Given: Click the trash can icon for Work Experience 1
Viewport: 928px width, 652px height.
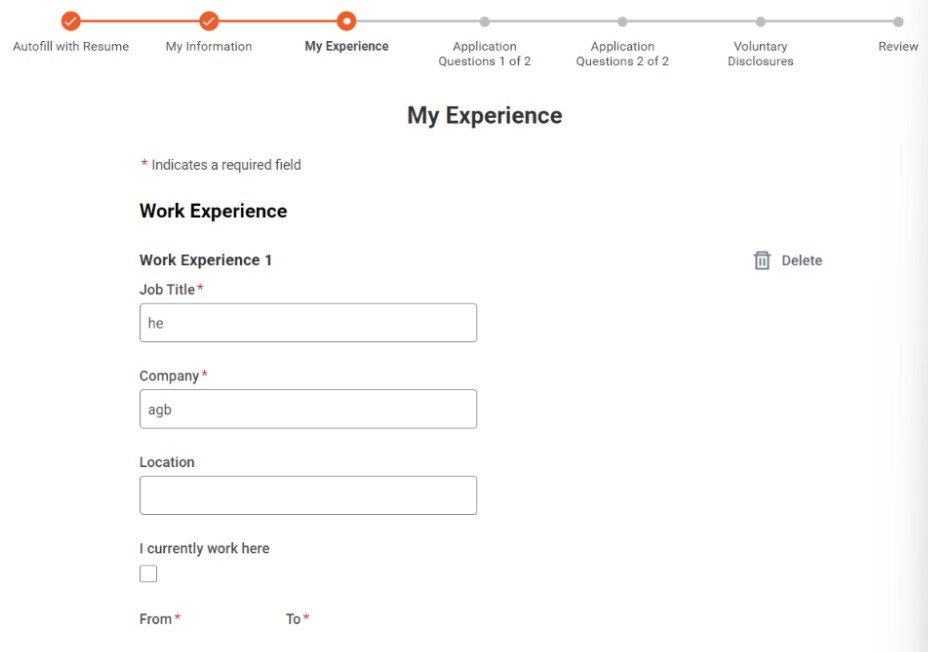Looking at the screenshot, I should point(762,260).
